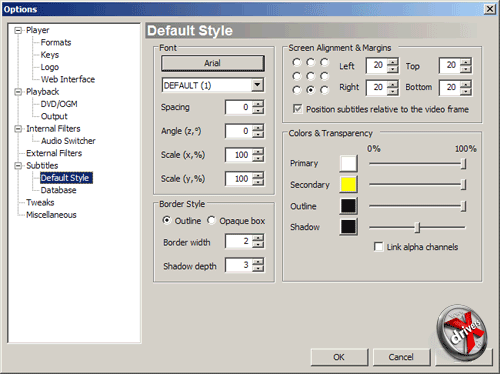Click the Outline transparency slider
500x374 pixels.
click(x=417, y=206)
